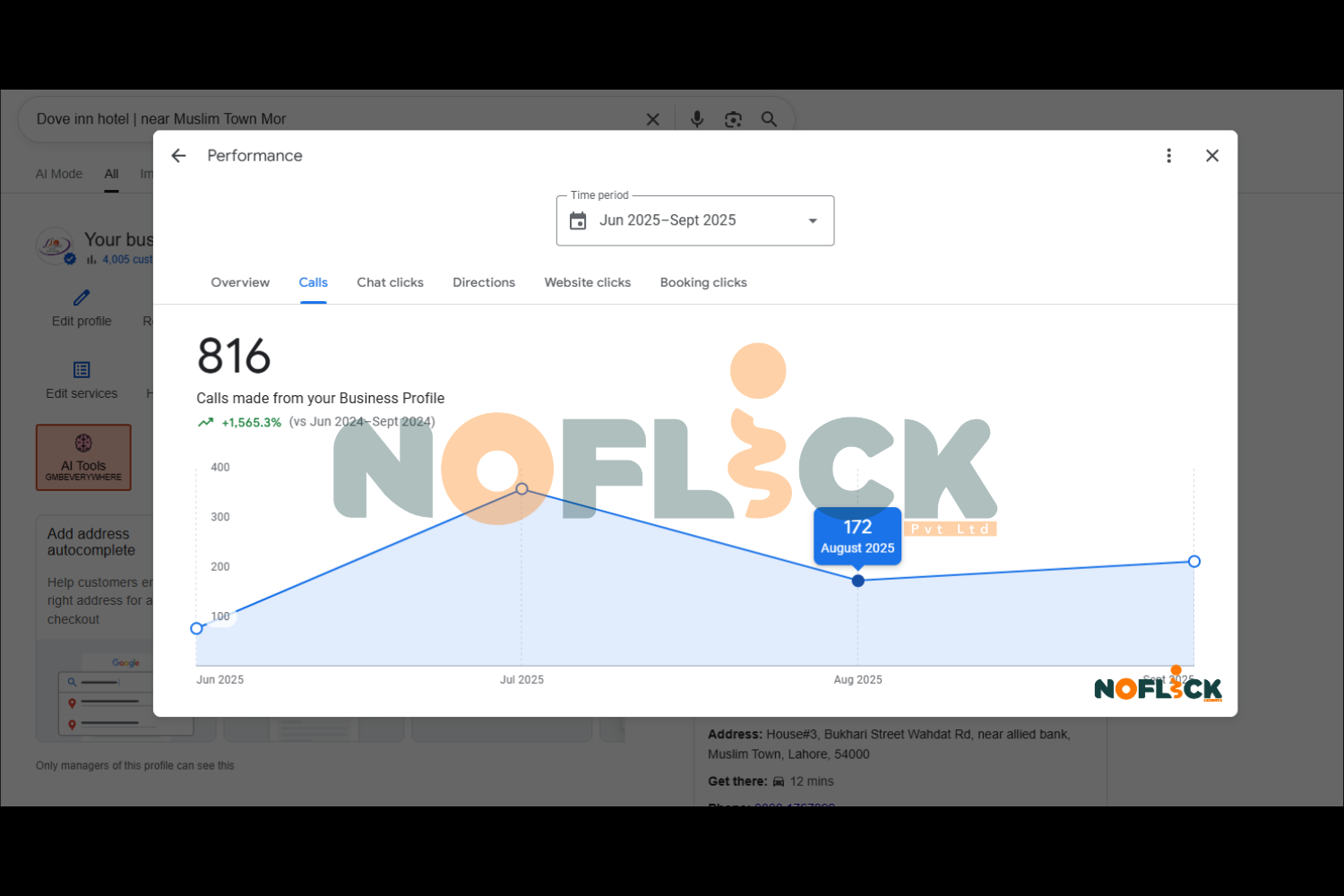Click the calendar icon in Time period

tap(578, 220)
